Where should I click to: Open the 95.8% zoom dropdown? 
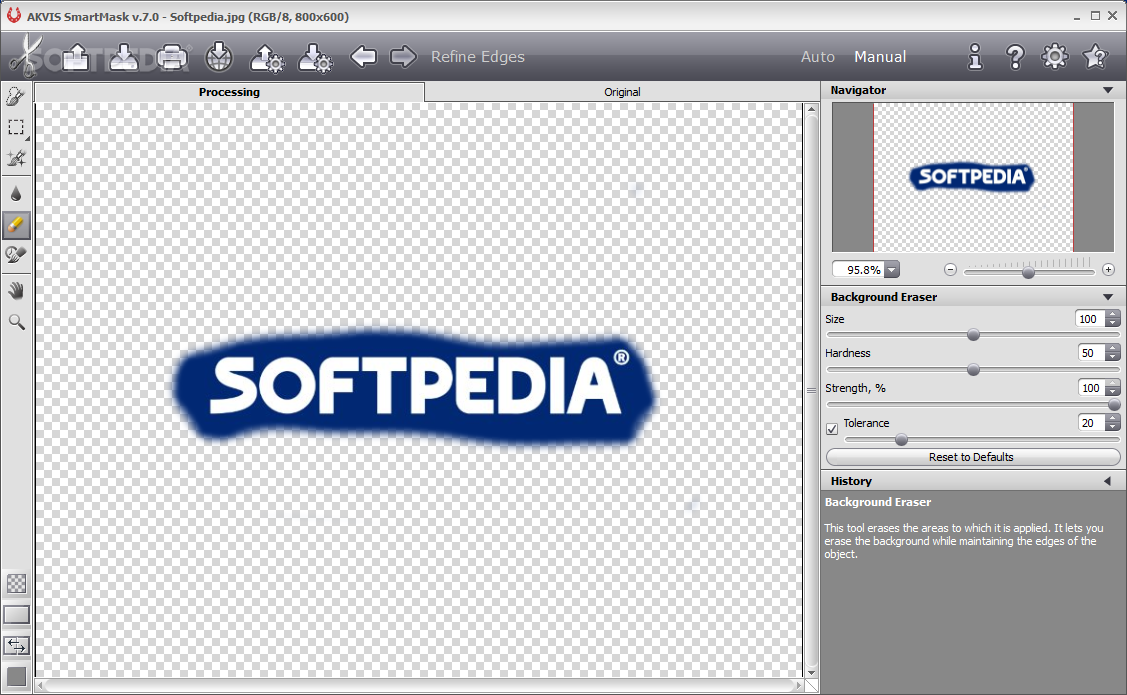coord(892,270)
